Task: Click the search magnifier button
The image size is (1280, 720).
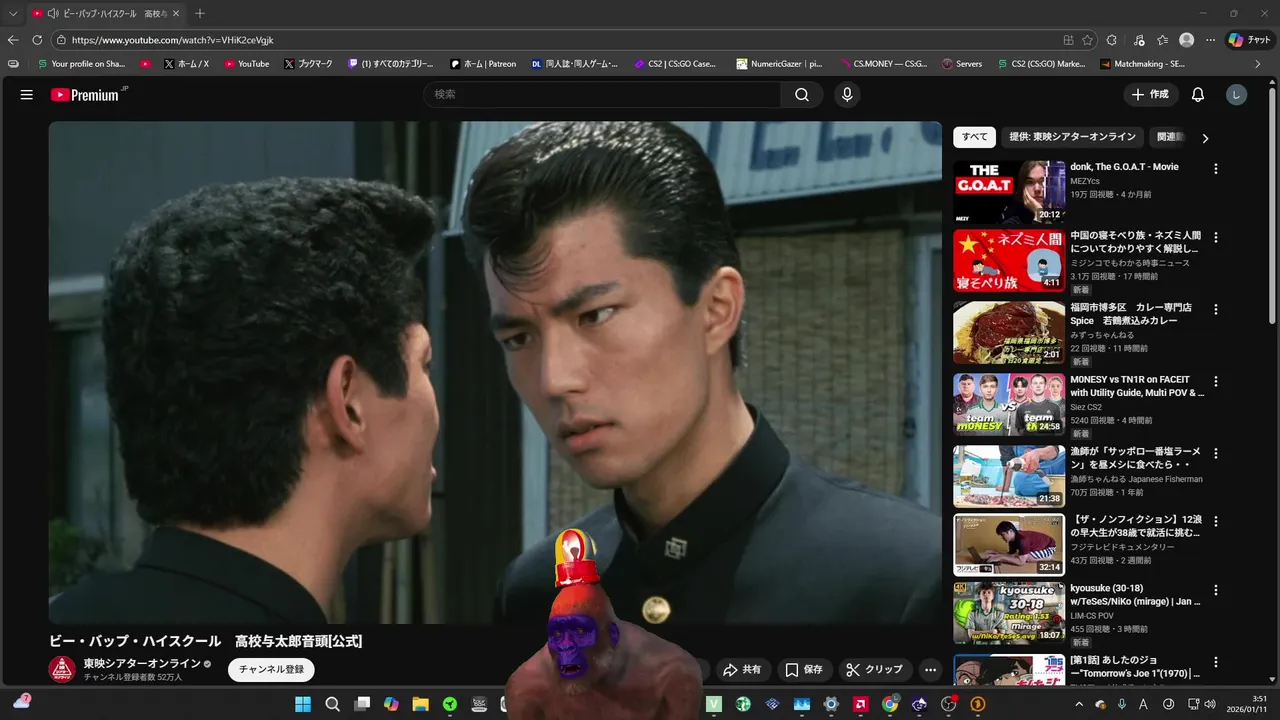Action: point(802,95)
